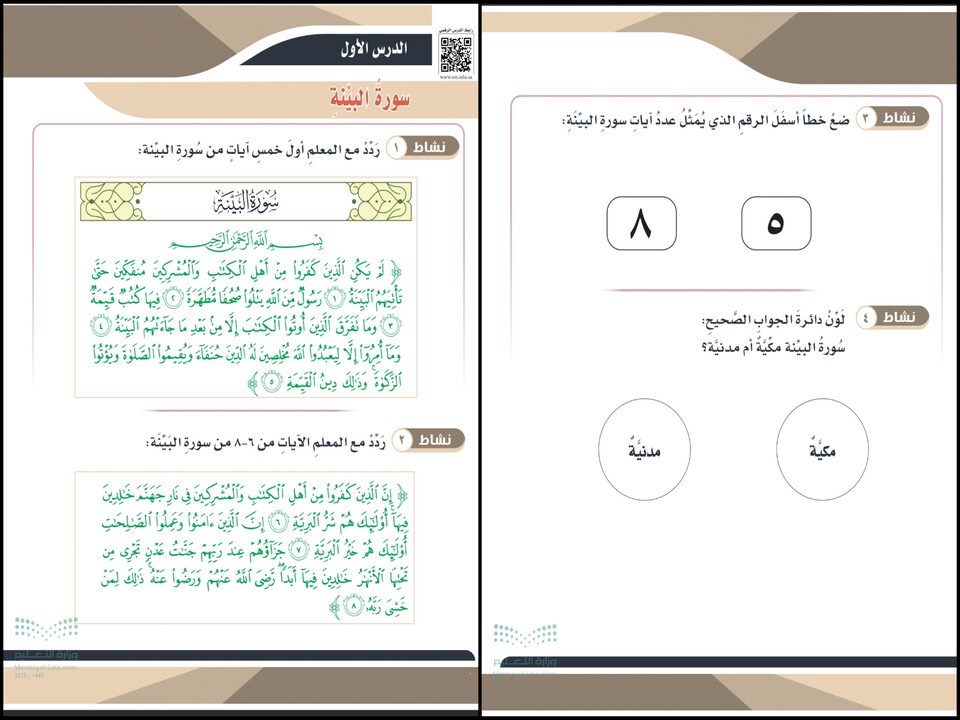Click verse marker number ٨

coord(353,606)
